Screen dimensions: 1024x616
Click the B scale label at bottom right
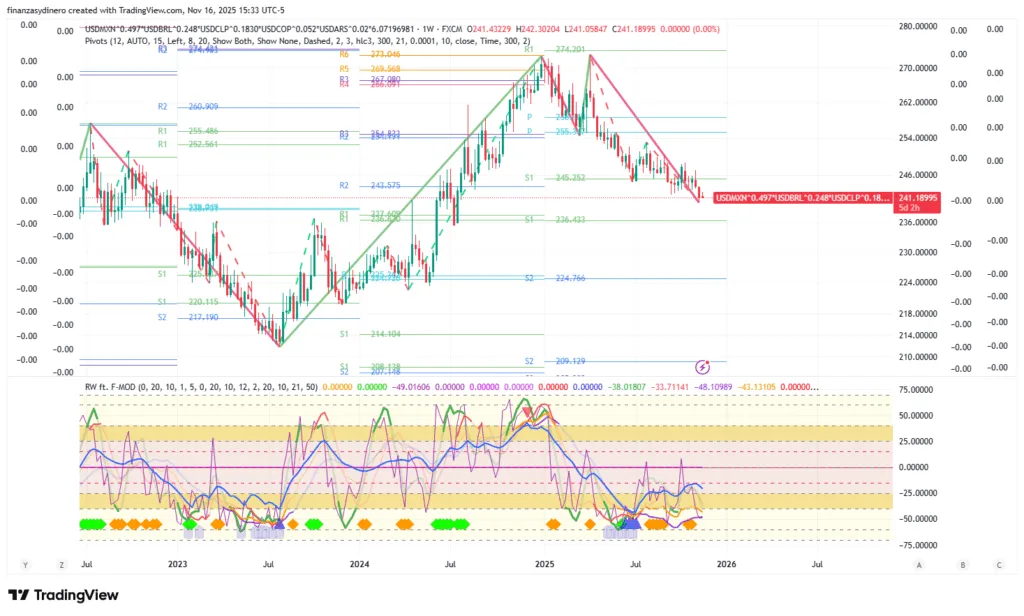pyautogui.click(x=962, y=565)
